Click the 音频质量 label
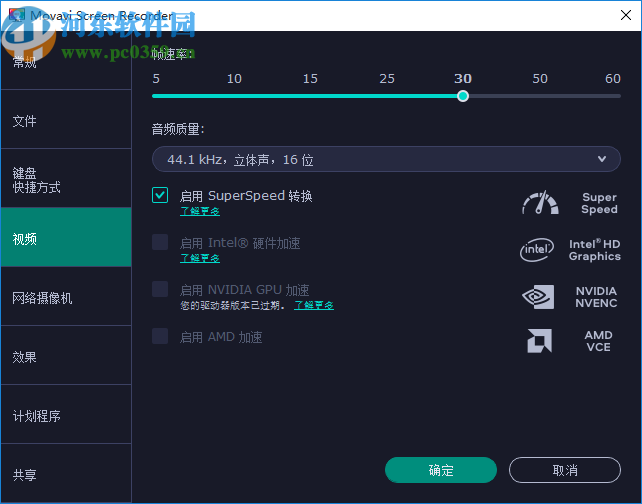 click(178, 129)
